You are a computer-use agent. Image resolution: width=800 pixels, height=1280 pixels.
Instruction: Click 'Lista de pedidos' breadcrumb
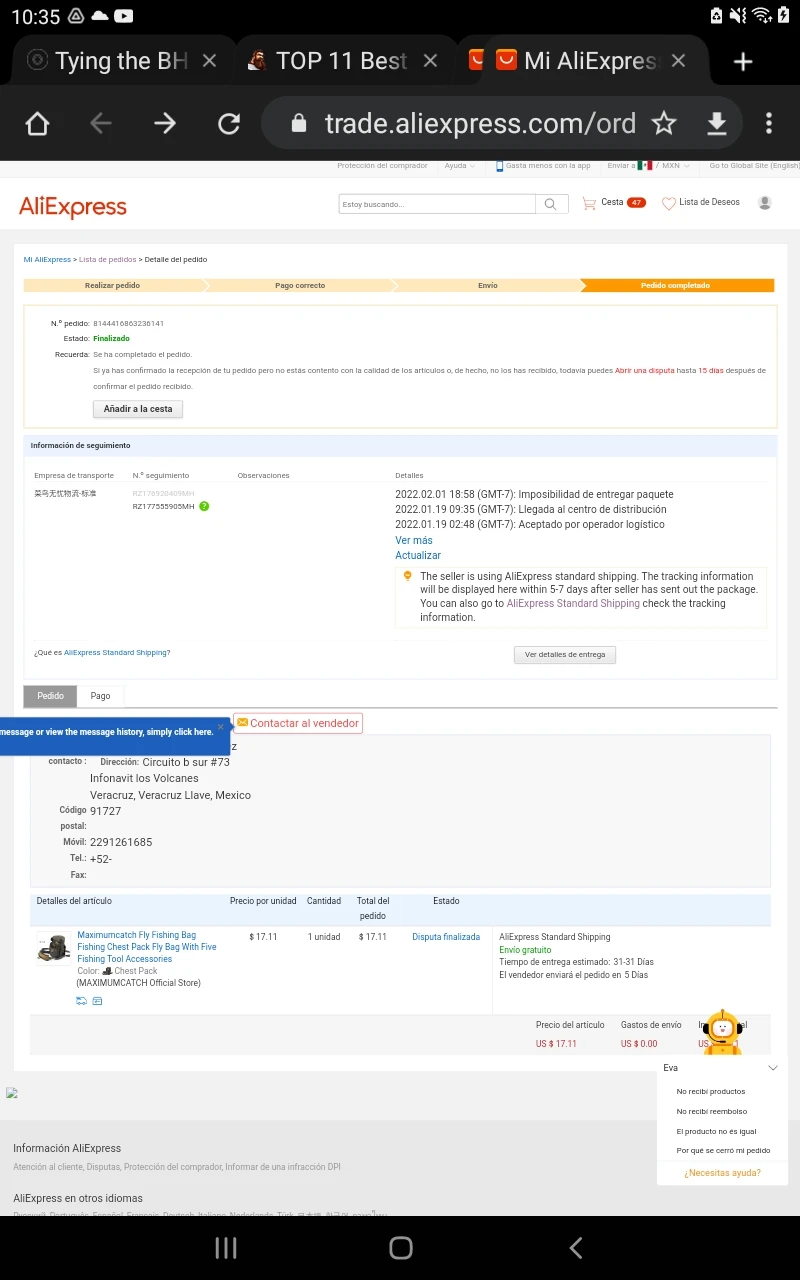click(x=108, y=260)
